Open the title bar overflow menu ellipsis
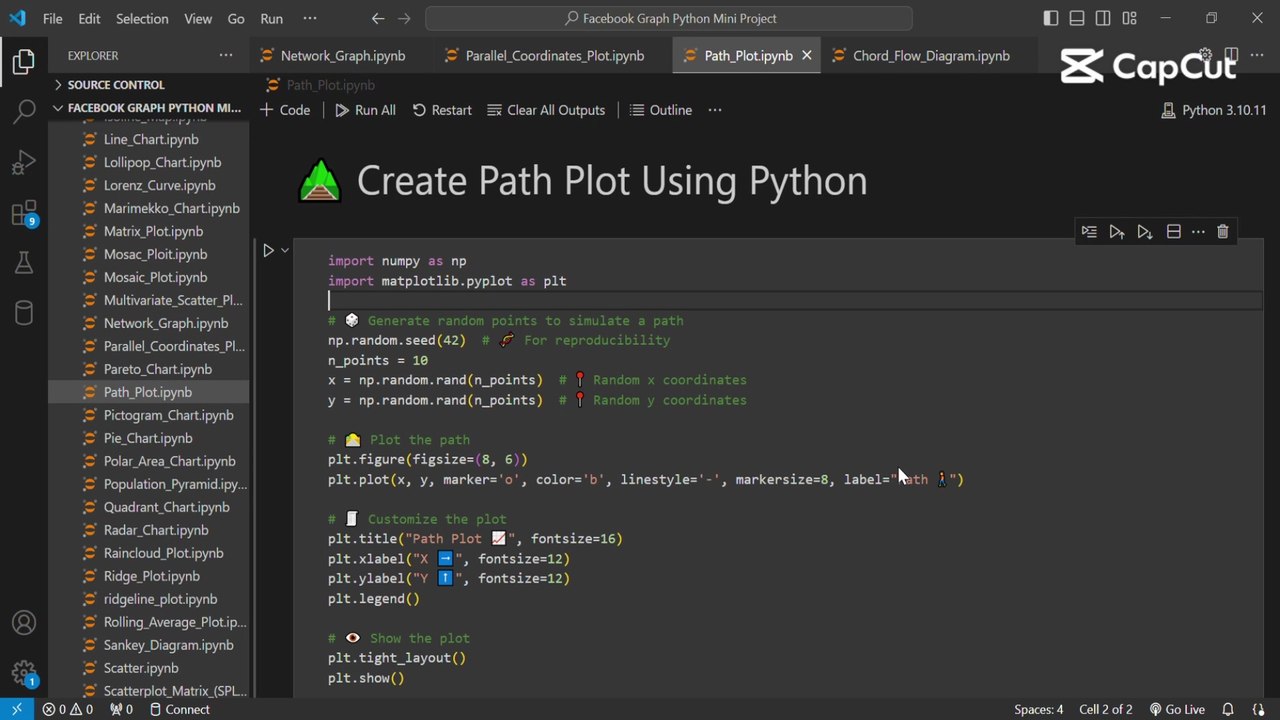The width and height of the screenshot is (1280, 720). pos(310,18)
